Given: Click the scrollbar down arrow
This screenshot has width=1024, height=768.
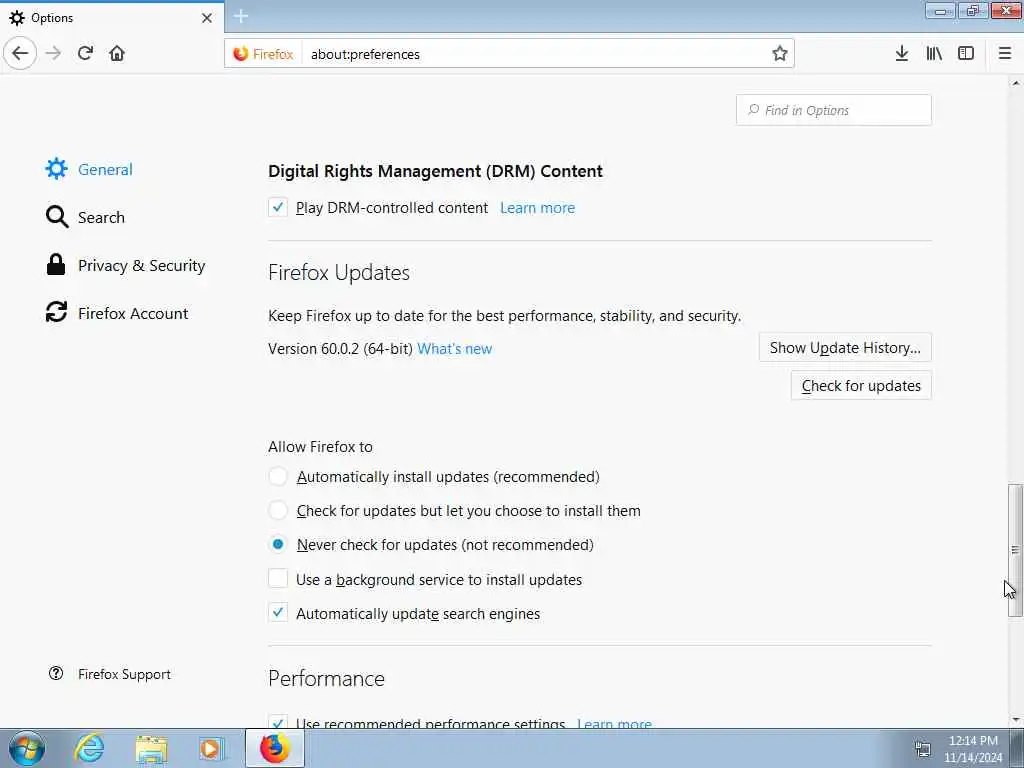Looking at the screenshot, I should point(1016,720).
